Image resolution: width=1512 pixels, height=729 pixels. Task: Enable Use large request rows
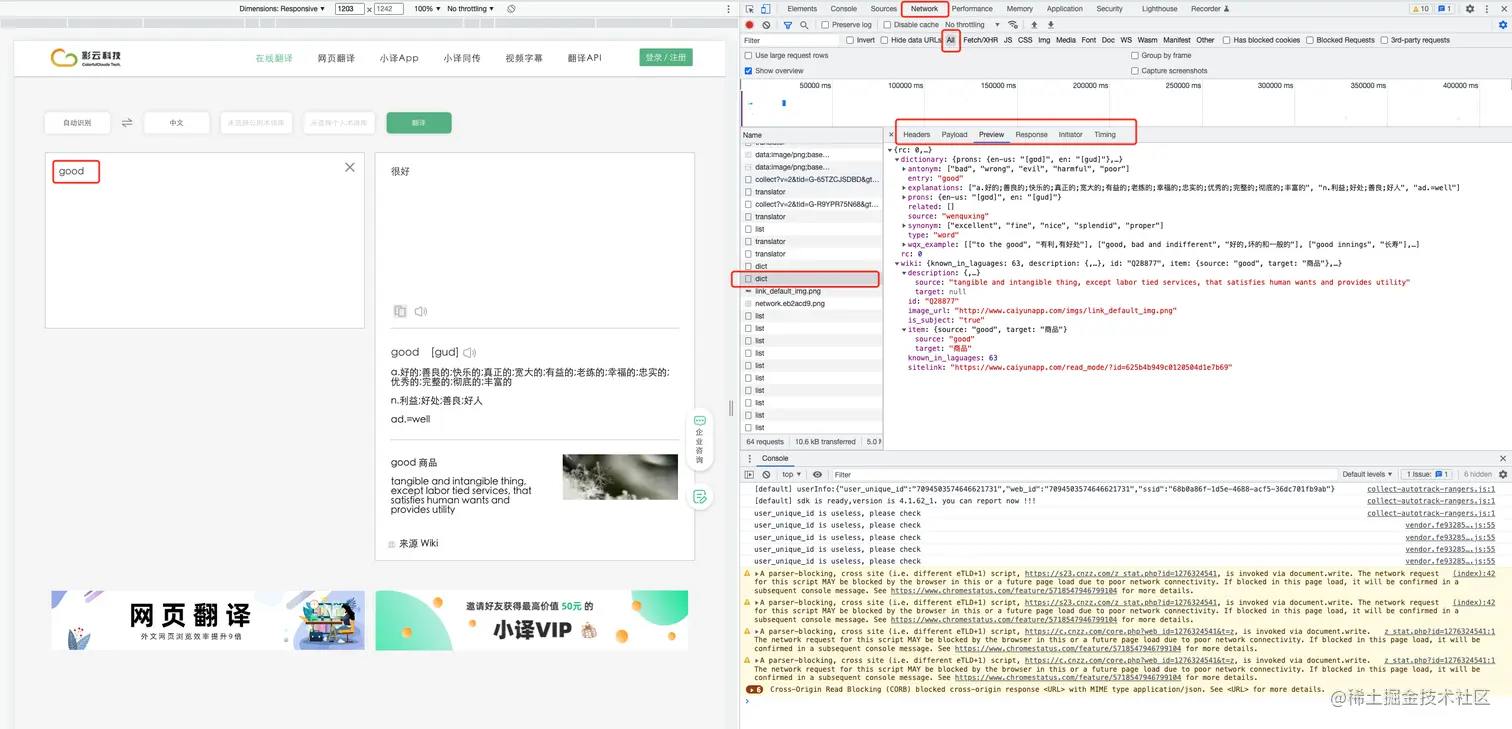749,56
